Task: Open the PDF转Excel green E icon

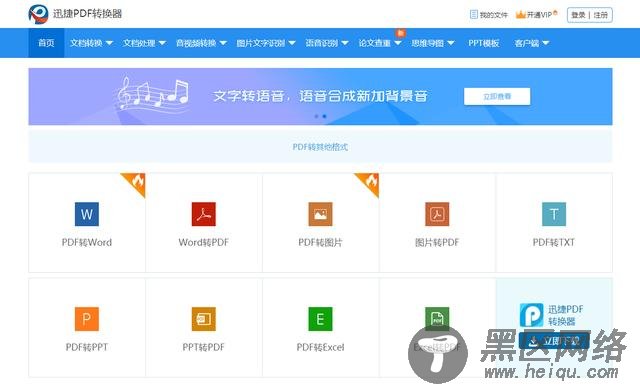Action: coord(320,319)
